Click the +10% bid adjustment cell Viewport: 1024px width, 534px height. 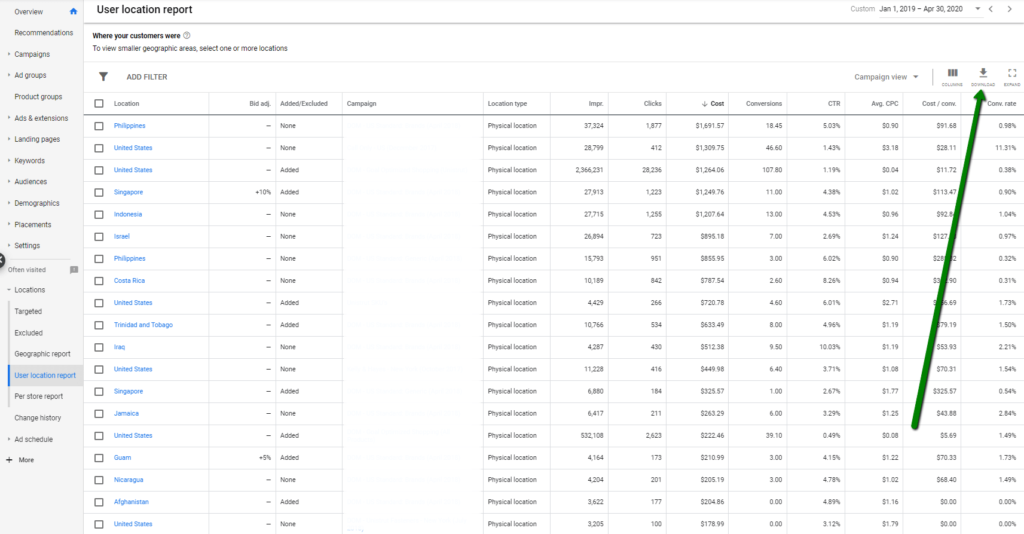(263, 193)
